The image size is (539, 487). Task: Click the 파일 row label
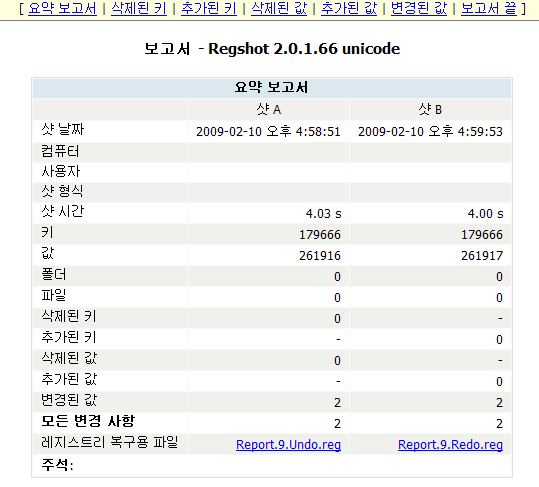(54, 295)
